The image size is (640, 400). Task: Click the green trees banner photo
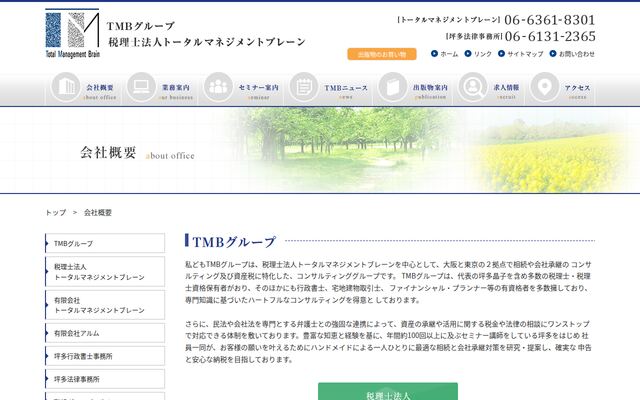(x=343, y=149)
